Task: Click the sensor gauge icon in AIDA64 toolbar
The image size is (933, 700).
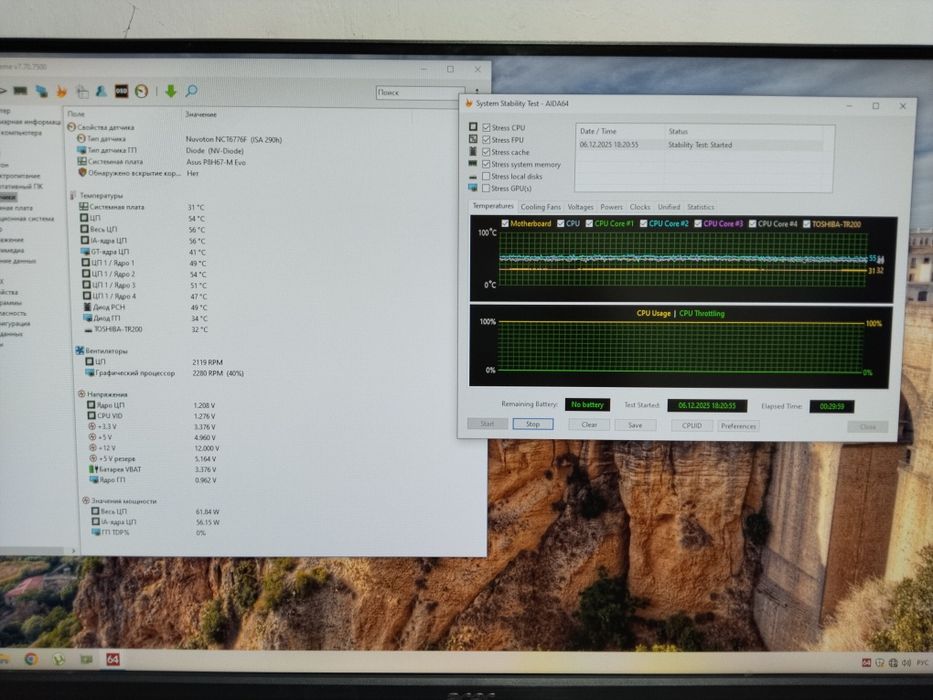Action: pos(142,91)
